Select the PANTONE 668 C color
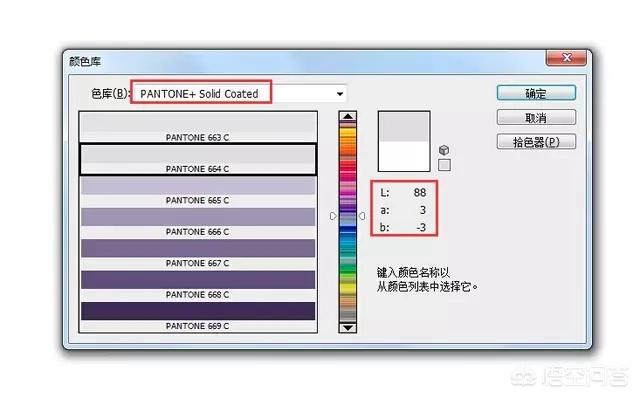The image size is (640, 398). point(198,285)
